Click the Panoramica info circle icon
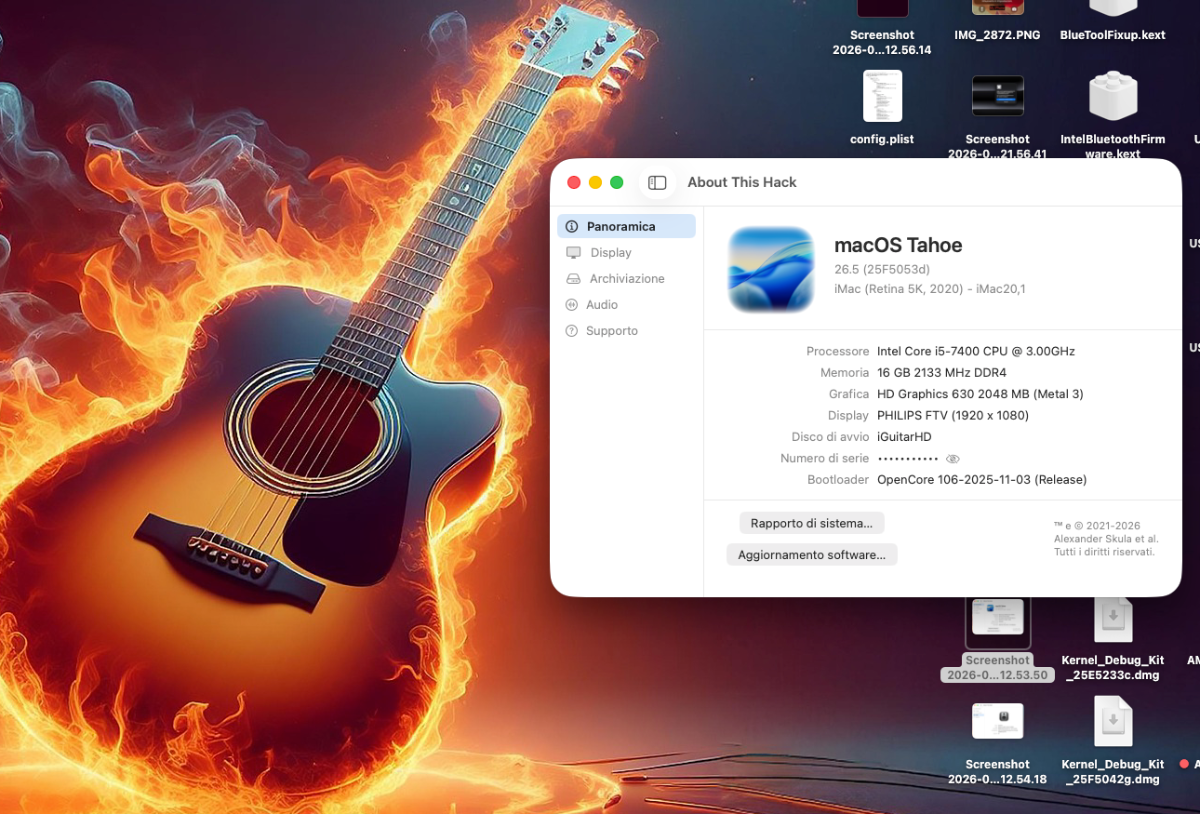 (x=572, y=227)
